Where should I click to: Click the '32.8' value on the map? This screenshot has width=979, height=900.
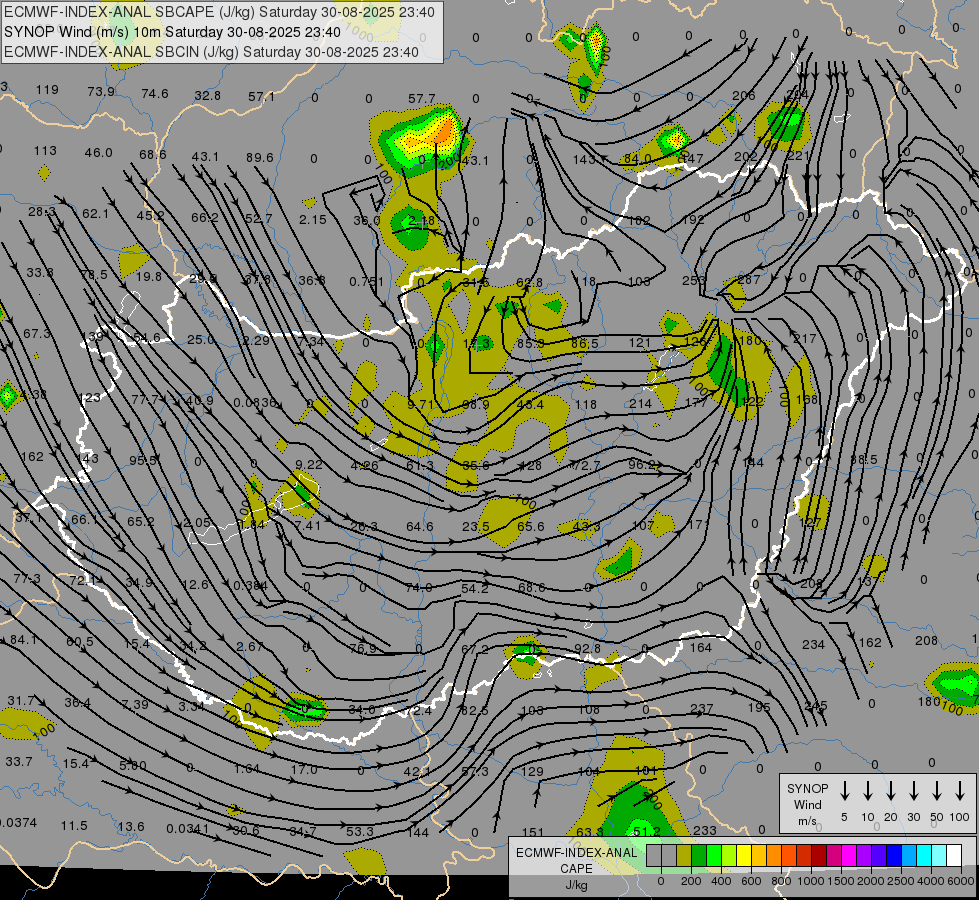pos(207,96)
